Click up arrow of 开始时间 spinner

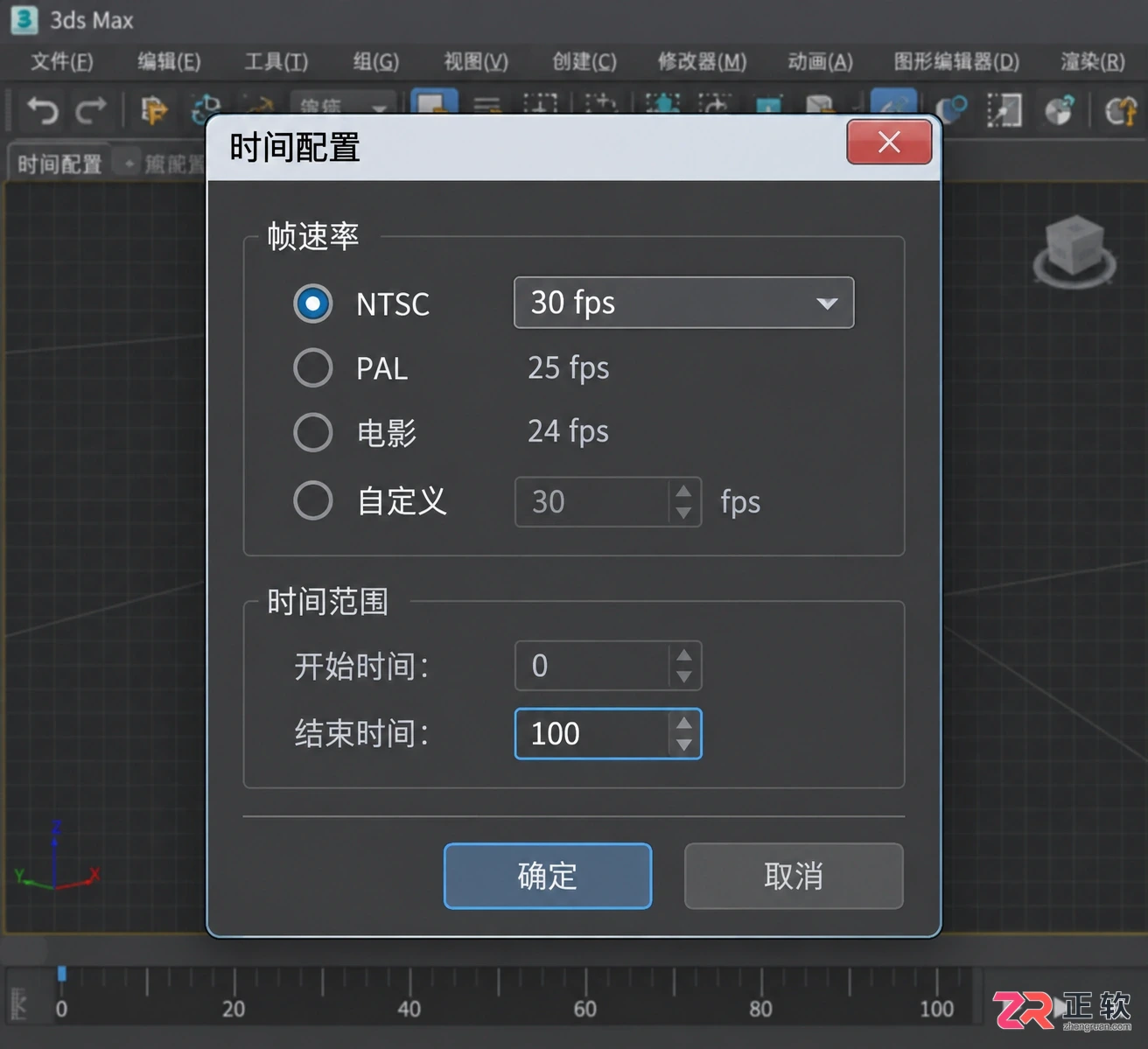click(x=683, y=655)
